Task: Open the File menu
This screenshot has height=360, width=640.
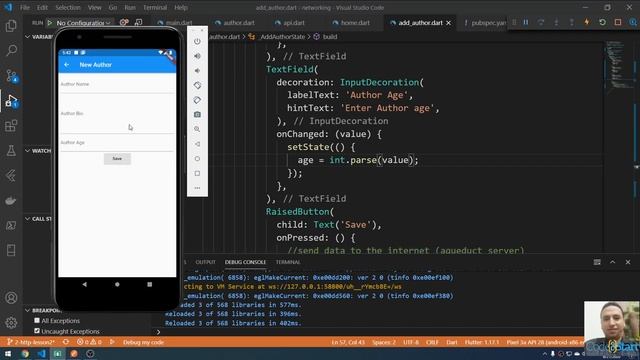Action: [25, 7]
